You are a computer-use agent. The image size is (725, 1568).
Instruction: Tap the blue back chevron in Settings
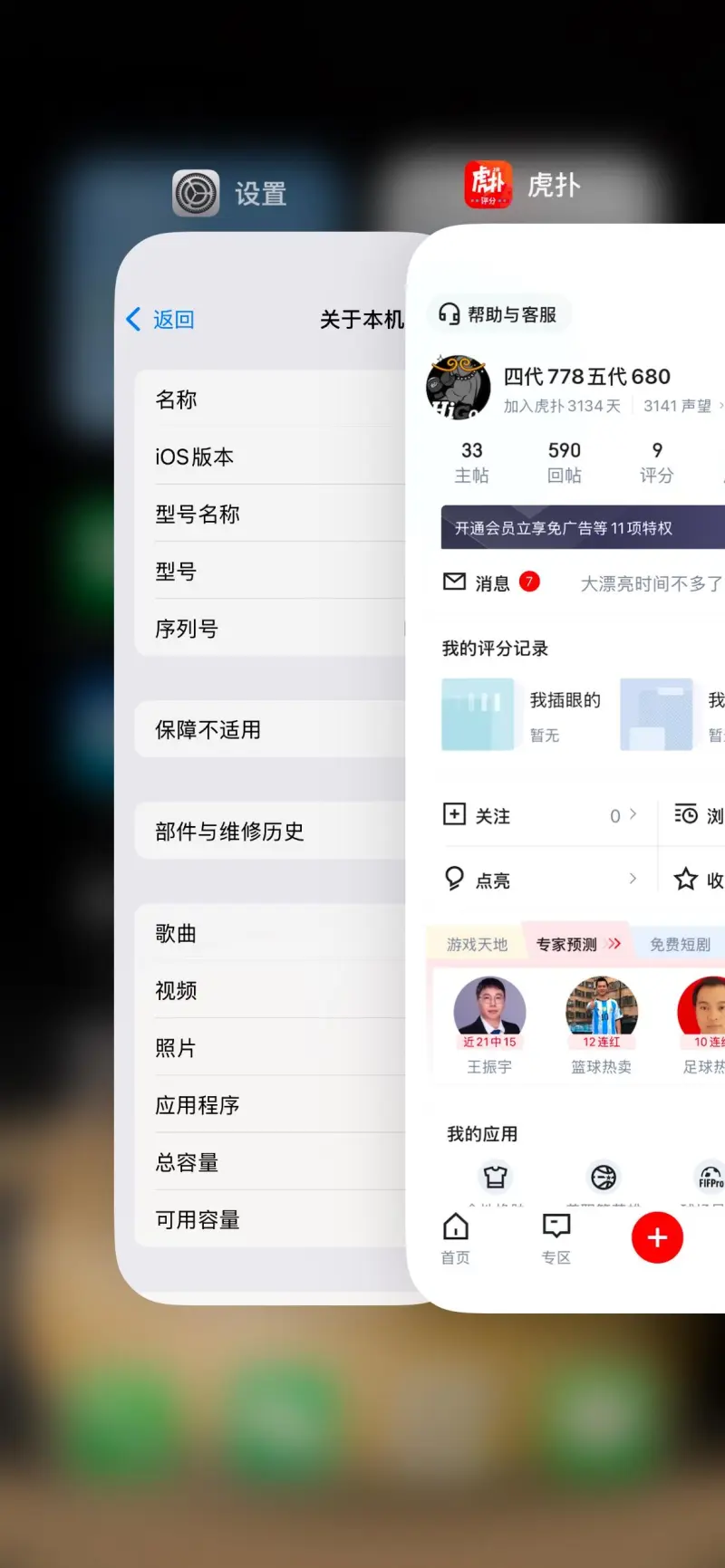(x=134, y=319)
